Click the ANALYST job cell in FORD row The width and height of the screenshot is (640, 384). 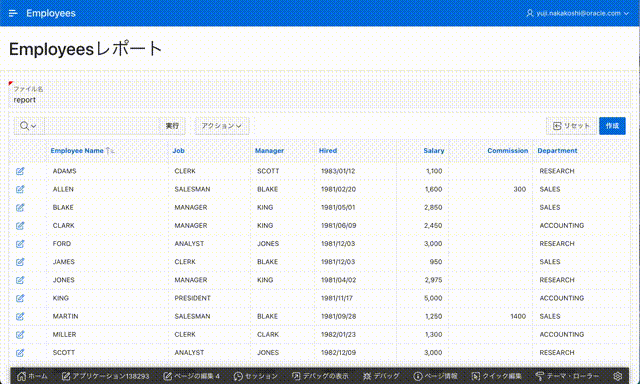point(189,244)
